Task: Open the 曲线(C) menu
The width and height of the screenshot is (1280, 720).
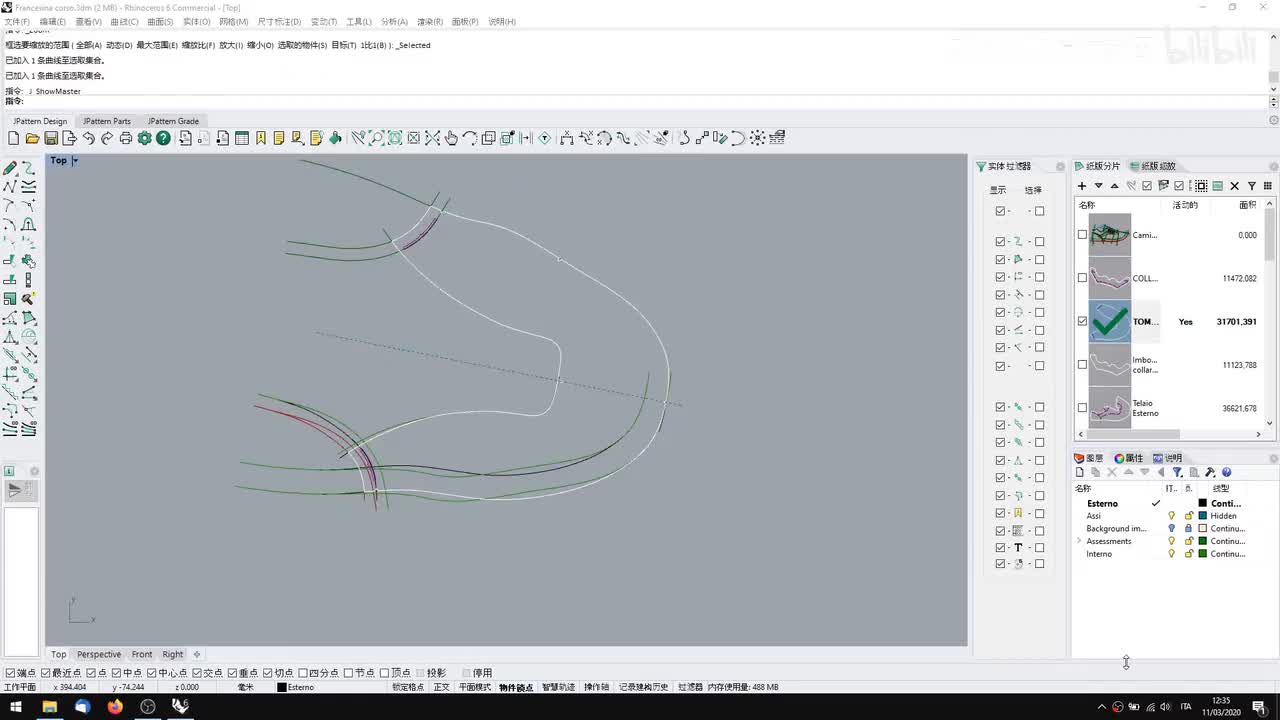Action: click(124, 21)
